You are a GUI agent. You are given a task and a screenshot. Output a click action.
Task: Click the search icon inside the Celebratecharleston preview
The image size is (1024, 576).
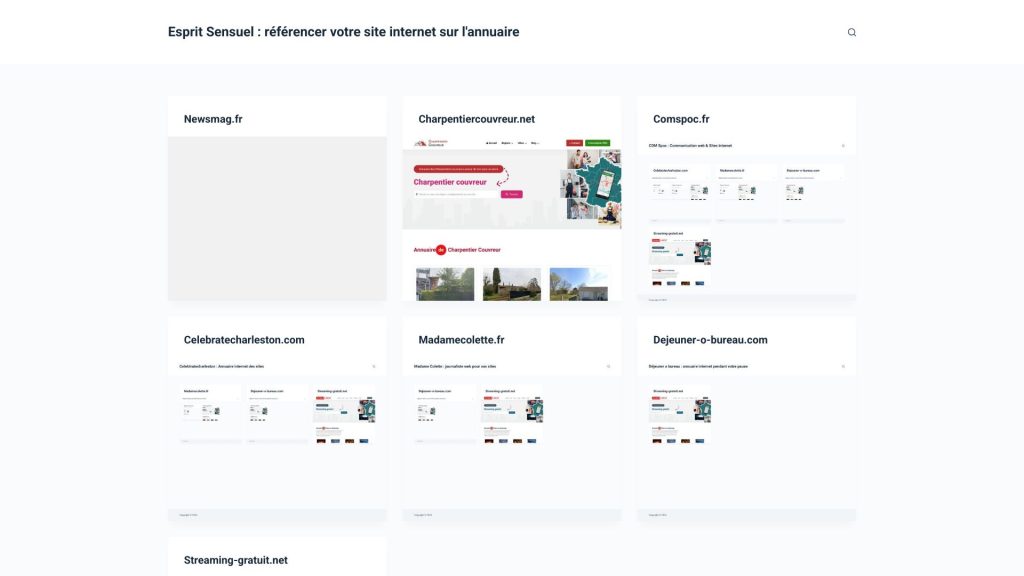374,366
